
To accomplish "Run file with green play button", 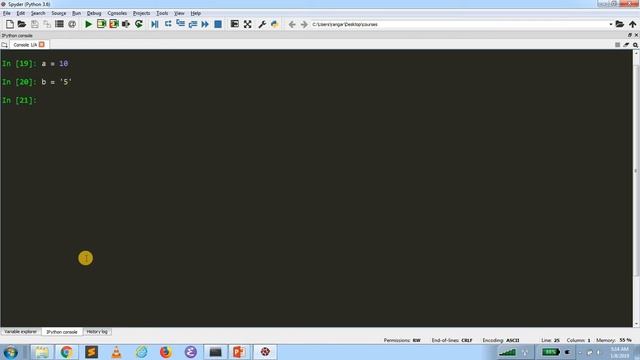I will point(88,24).
